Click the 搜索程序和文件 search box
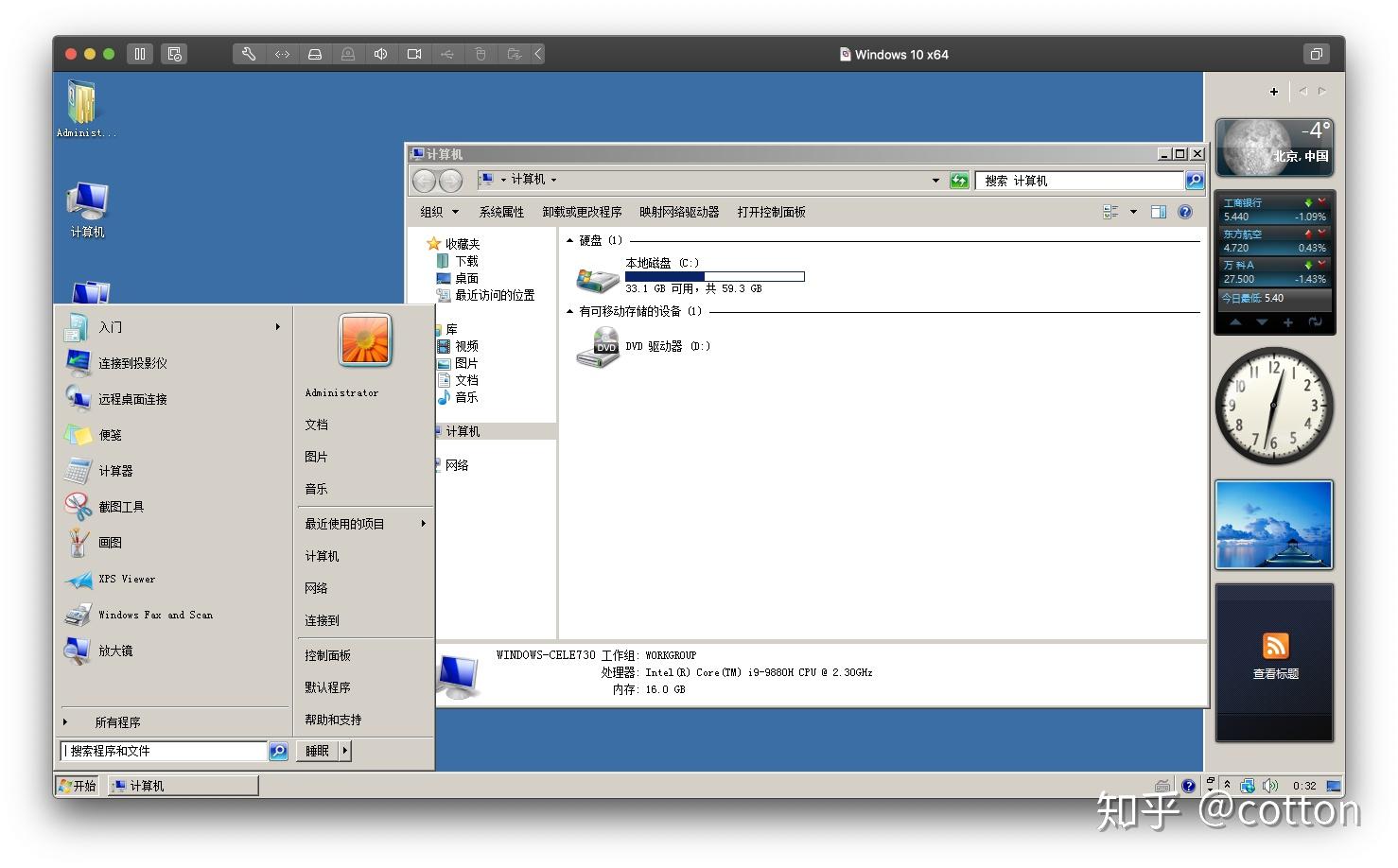This screenshot has height=868, width=1398. [164, 751]
